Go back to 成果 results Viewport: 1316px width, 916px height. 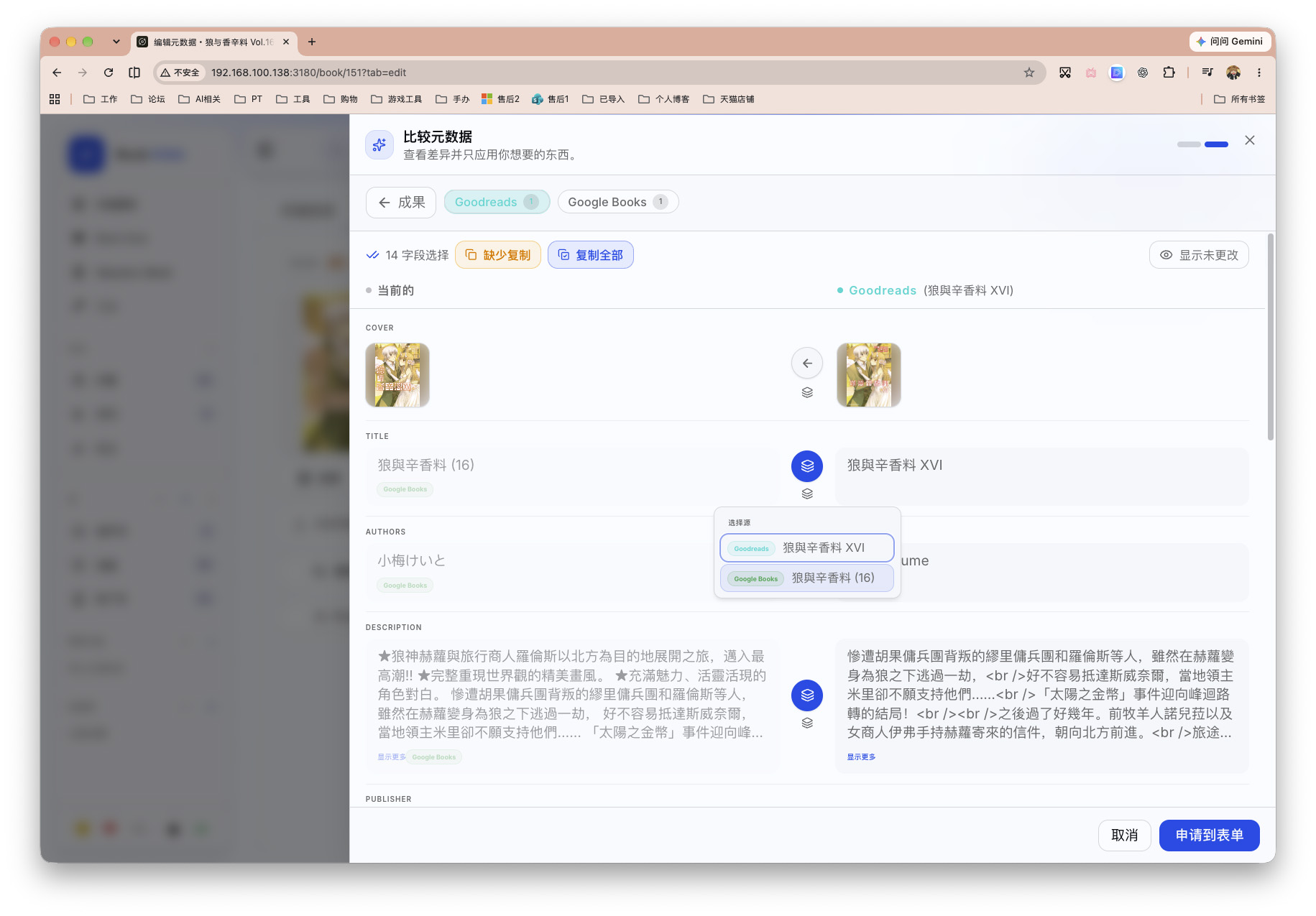point(401,203)
